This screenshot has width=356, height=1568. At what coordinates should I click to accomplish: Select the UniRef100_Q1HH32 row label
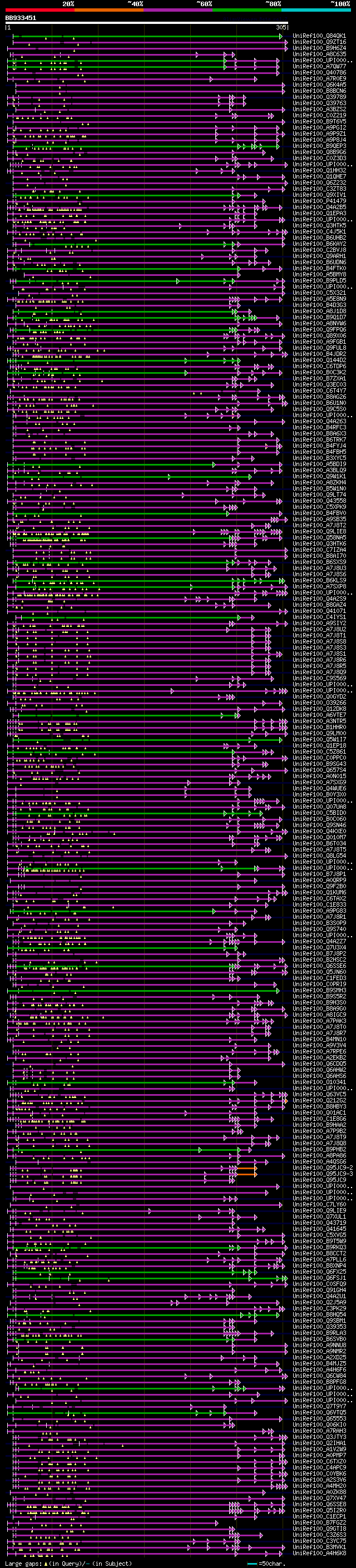[319, 171]
